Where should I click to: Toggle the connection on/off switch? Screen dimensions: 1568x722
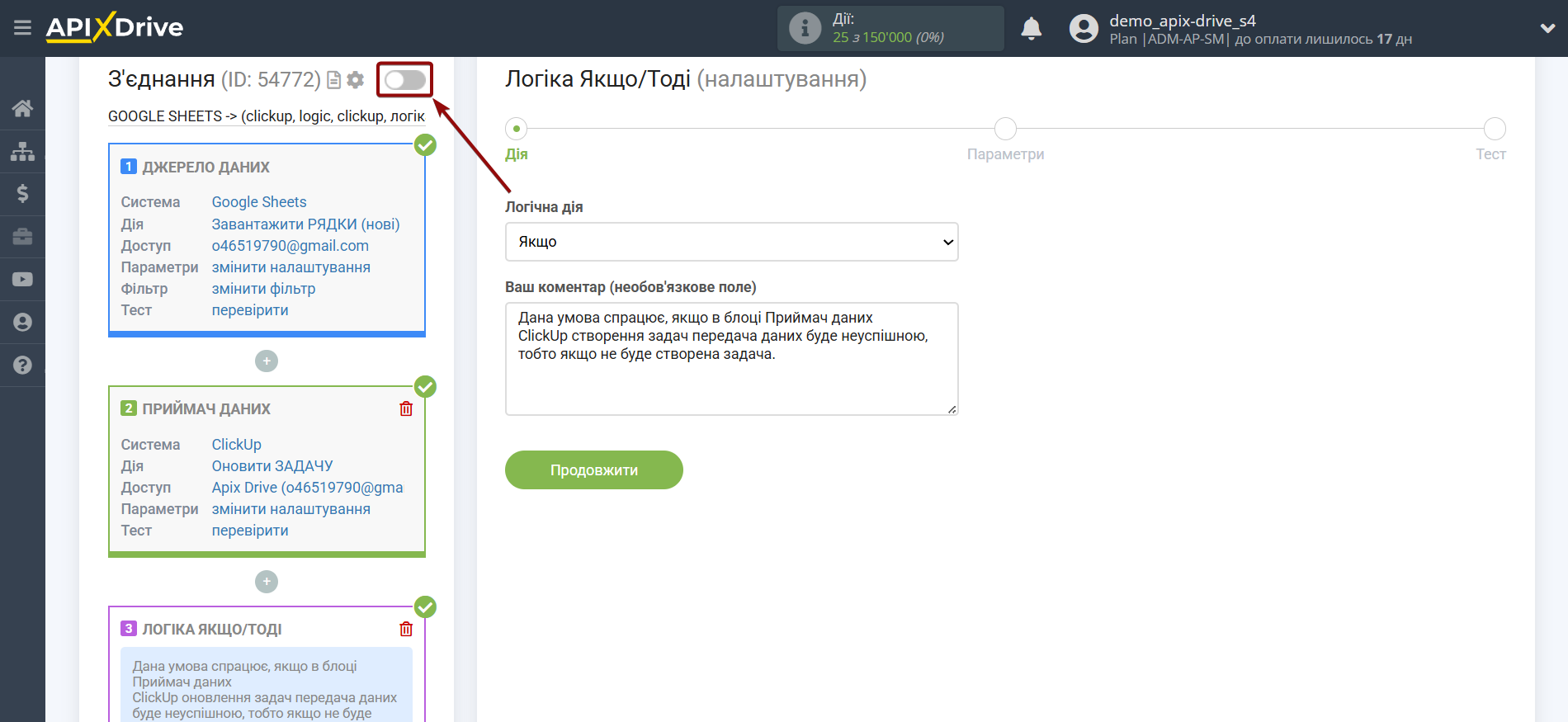point(405,80)
